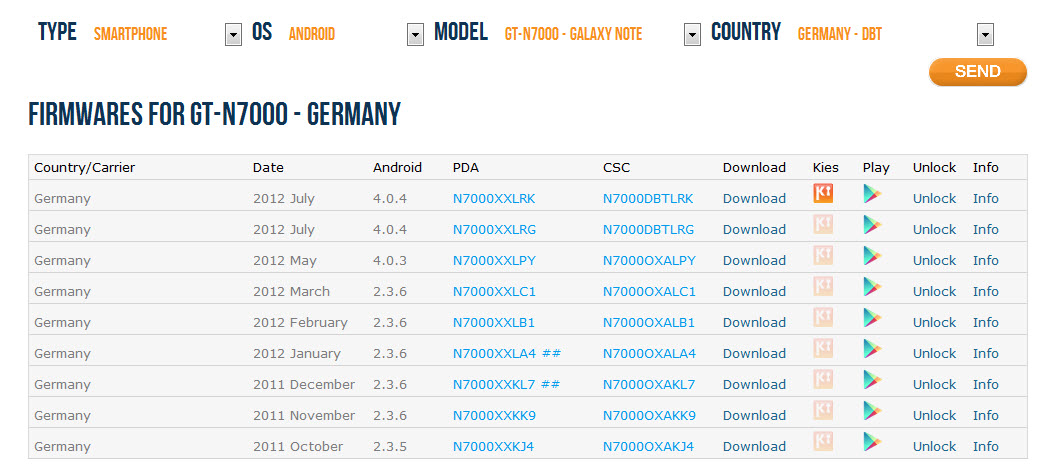This screenshot has width=1042, height=470.
Task: Open CSC link N7000DBTLRK
Action: pyautogui.click(x=648, y=198)
